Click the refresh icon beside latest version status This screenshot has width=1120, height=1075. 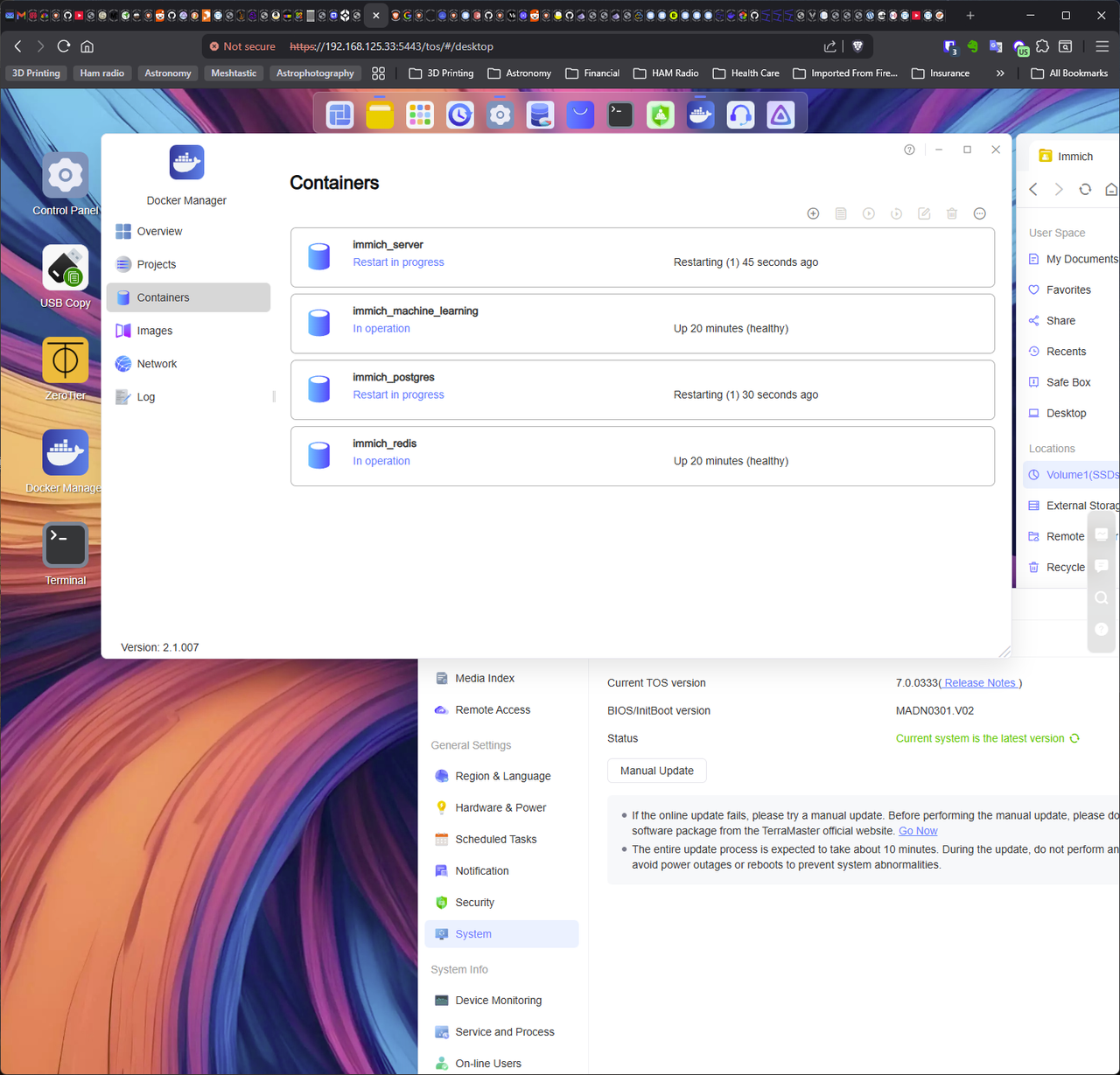pyautogui.click(x=1074, y=738)
